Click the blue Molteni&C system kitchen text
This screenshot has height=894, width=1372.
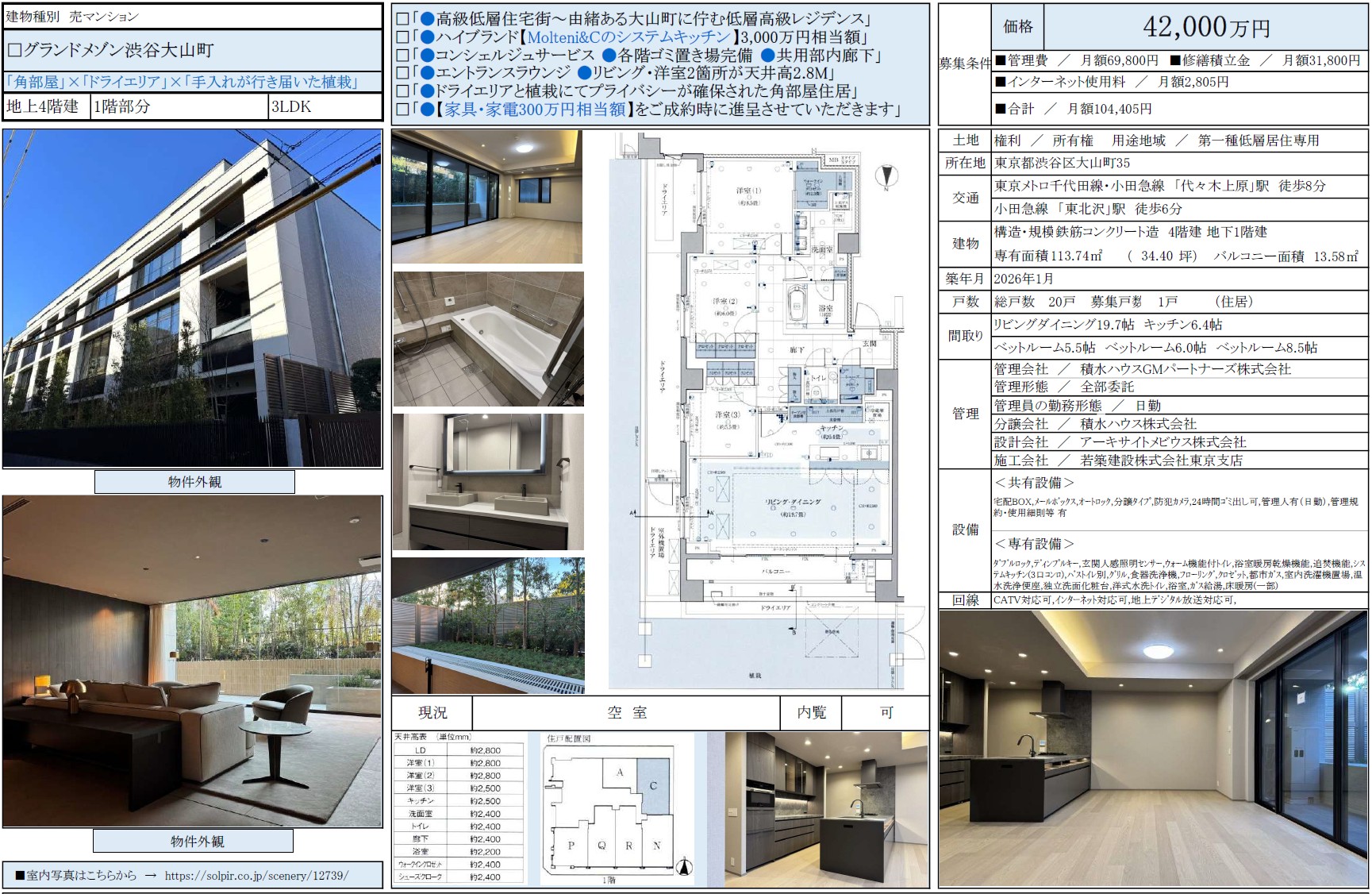628,37
